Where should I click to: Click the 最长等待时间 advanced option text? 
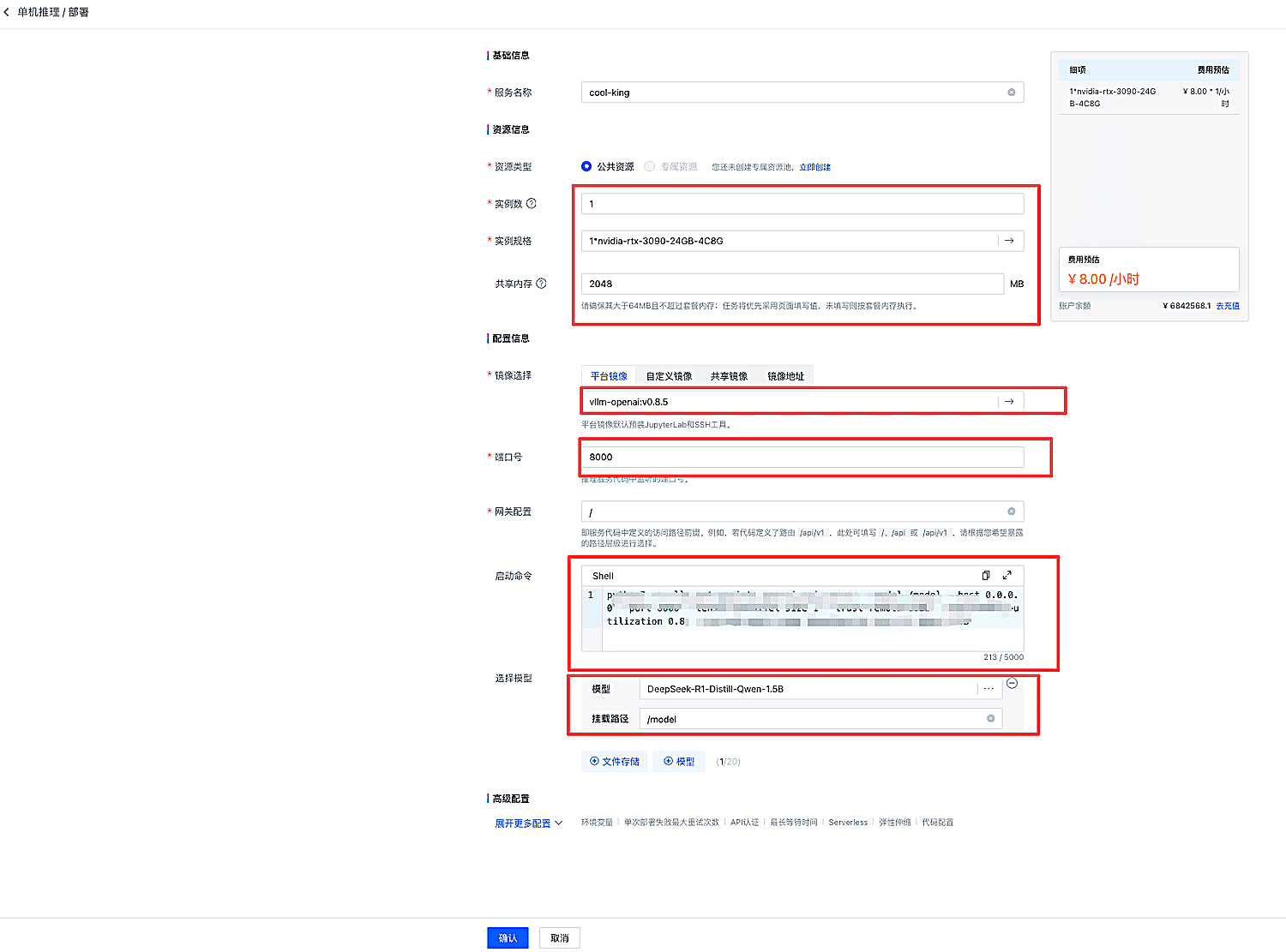793,823
